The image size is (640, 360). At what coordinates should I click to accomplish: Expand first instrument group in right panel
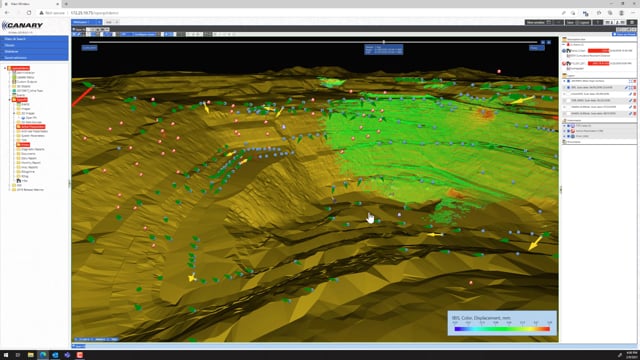click(564, 126)
